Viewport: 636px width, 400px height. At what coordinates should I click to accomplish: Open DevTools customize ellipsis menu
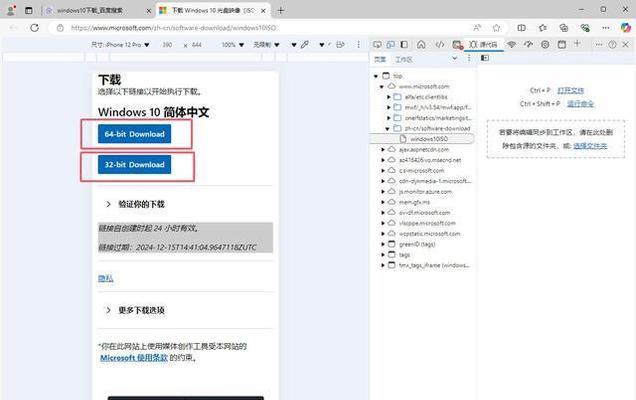pos(599,45)
